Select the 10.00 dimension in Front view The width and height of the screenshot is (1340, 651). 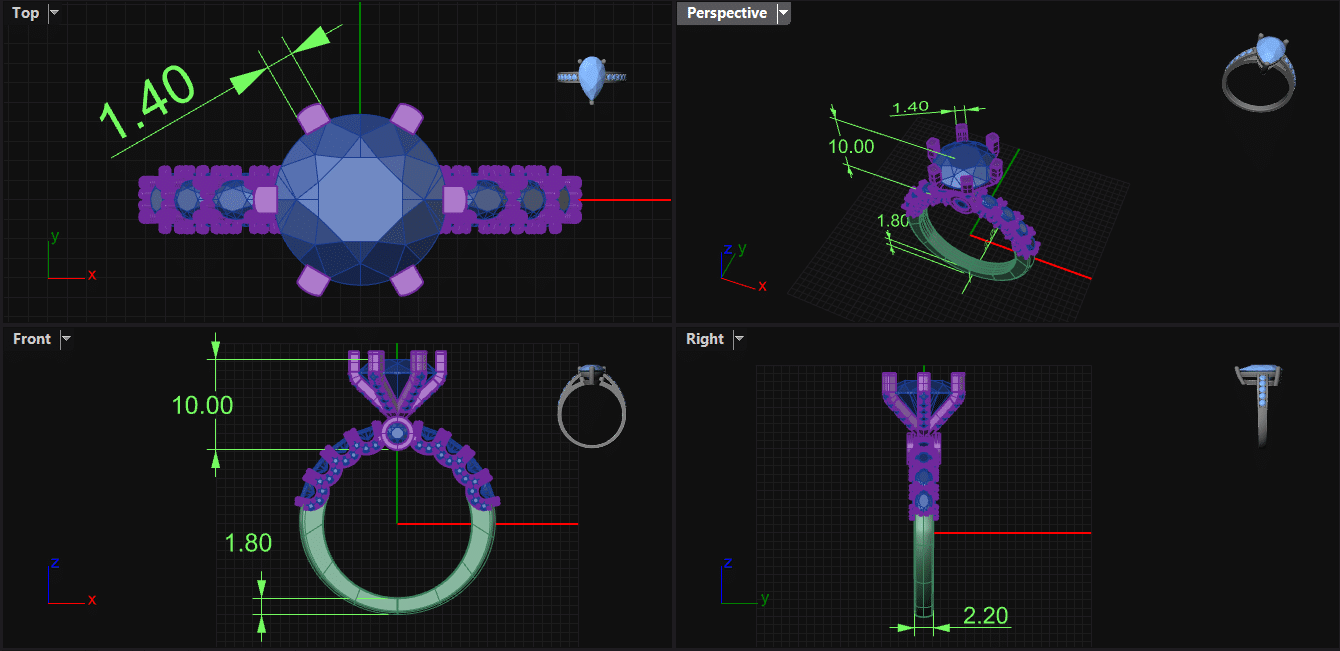[202, 405]
